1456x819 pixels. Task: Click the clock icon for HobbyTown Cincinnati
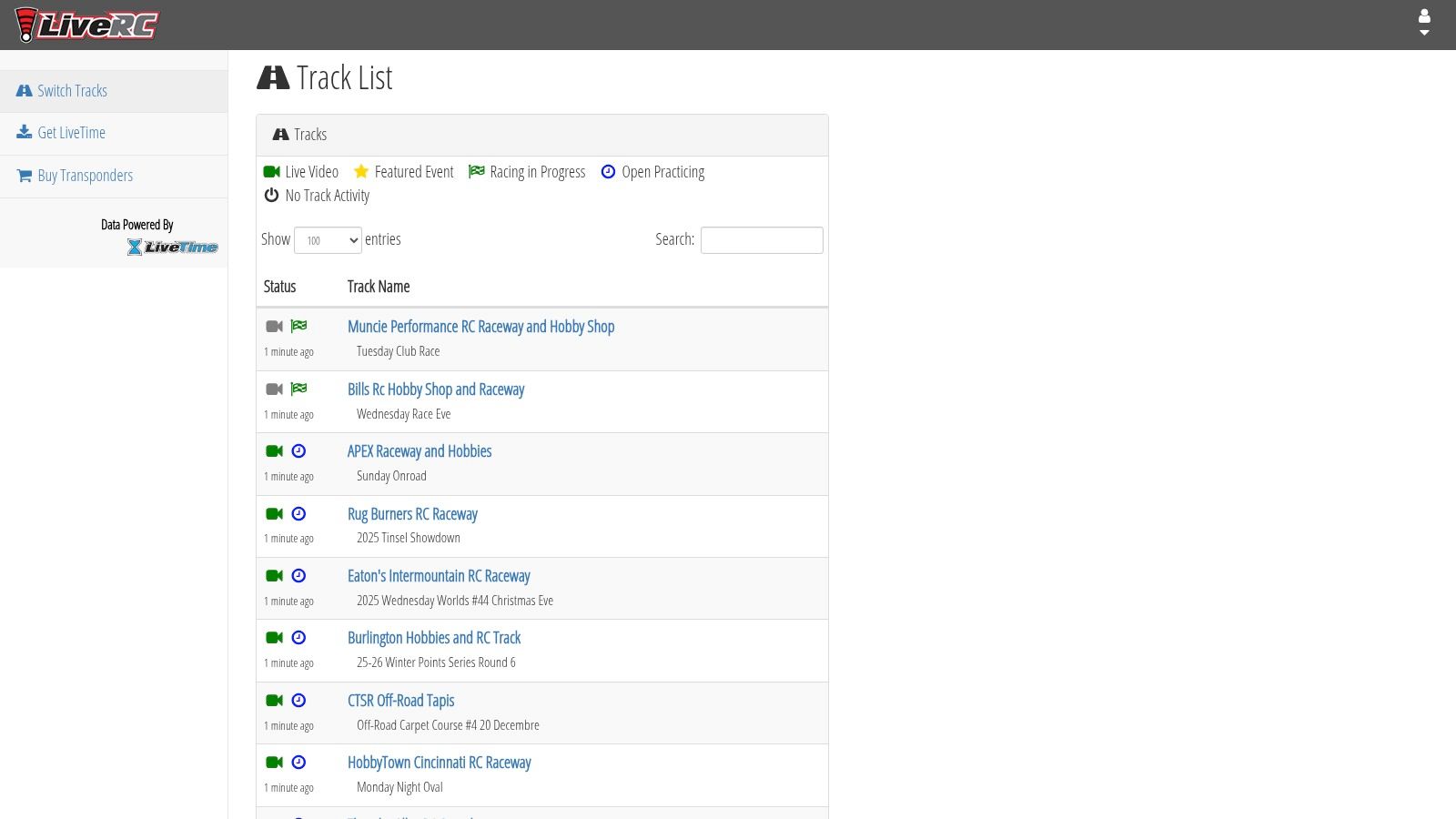point(298,763)
